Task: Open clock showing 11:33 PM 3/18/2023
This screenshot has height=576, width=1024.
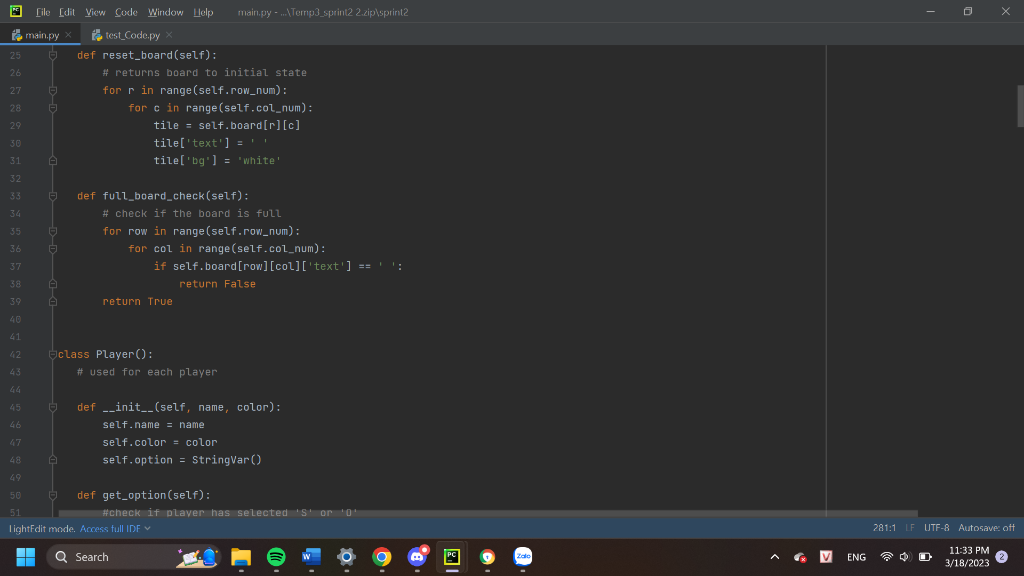Action: pyautogui.click(x=967, y=557)
